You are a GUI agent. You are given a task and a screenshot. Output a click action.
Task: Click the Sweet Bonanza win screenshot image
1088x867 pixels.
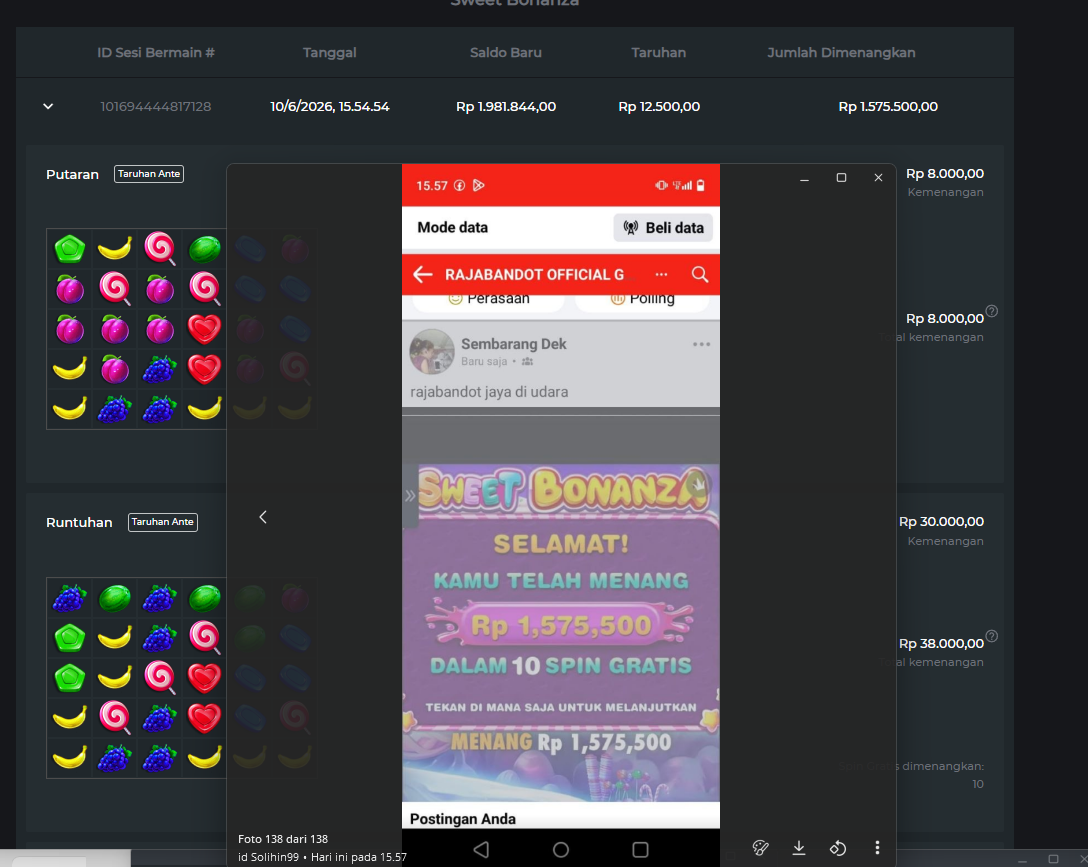point(561,632)
